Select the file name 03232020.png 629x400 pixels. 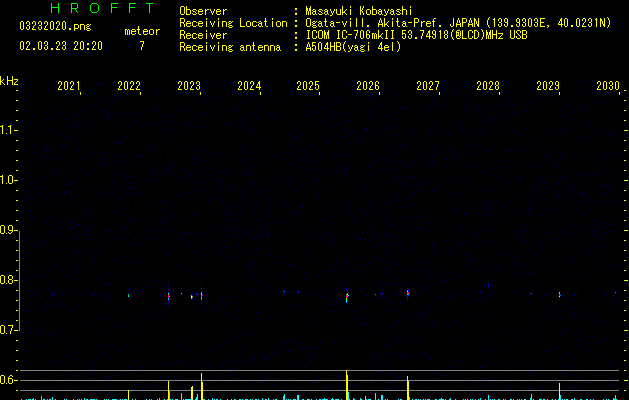point(55,26)
